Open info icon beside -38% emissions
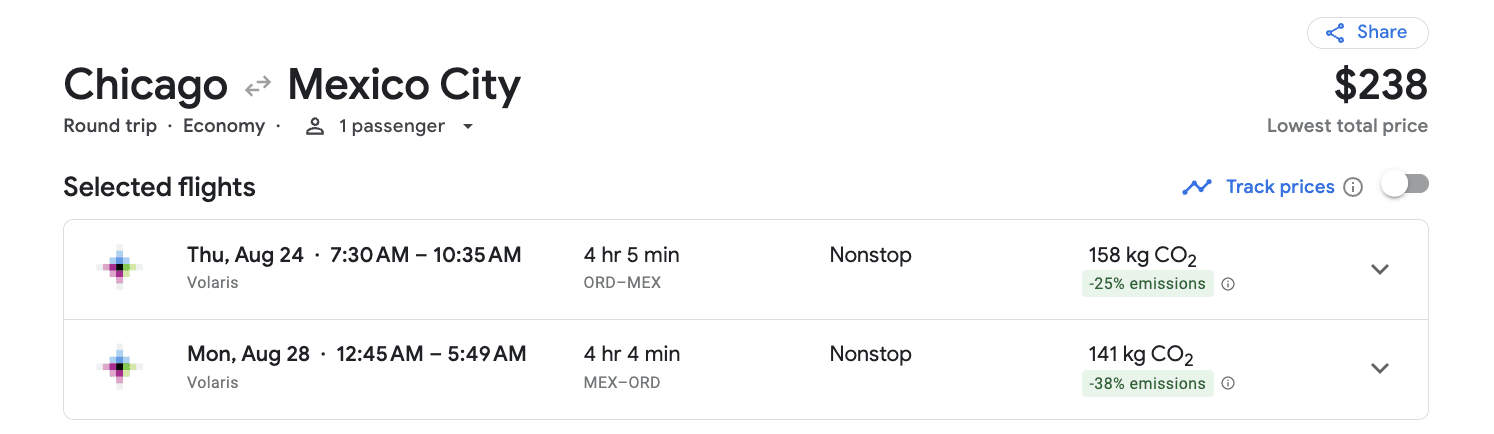 click(x=1228, y=384)
